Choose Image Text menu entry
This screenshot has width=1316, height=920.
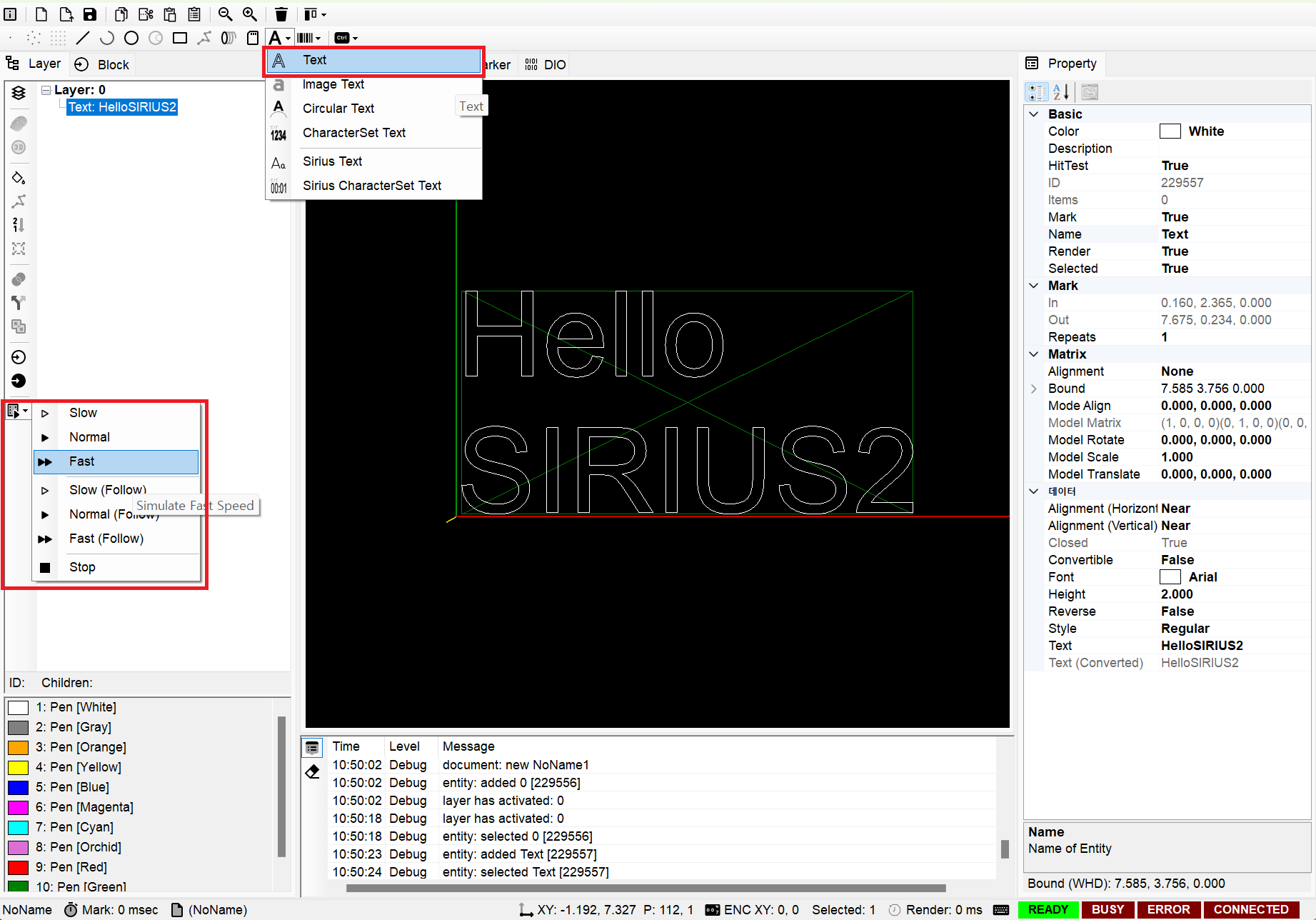(374, 84)
